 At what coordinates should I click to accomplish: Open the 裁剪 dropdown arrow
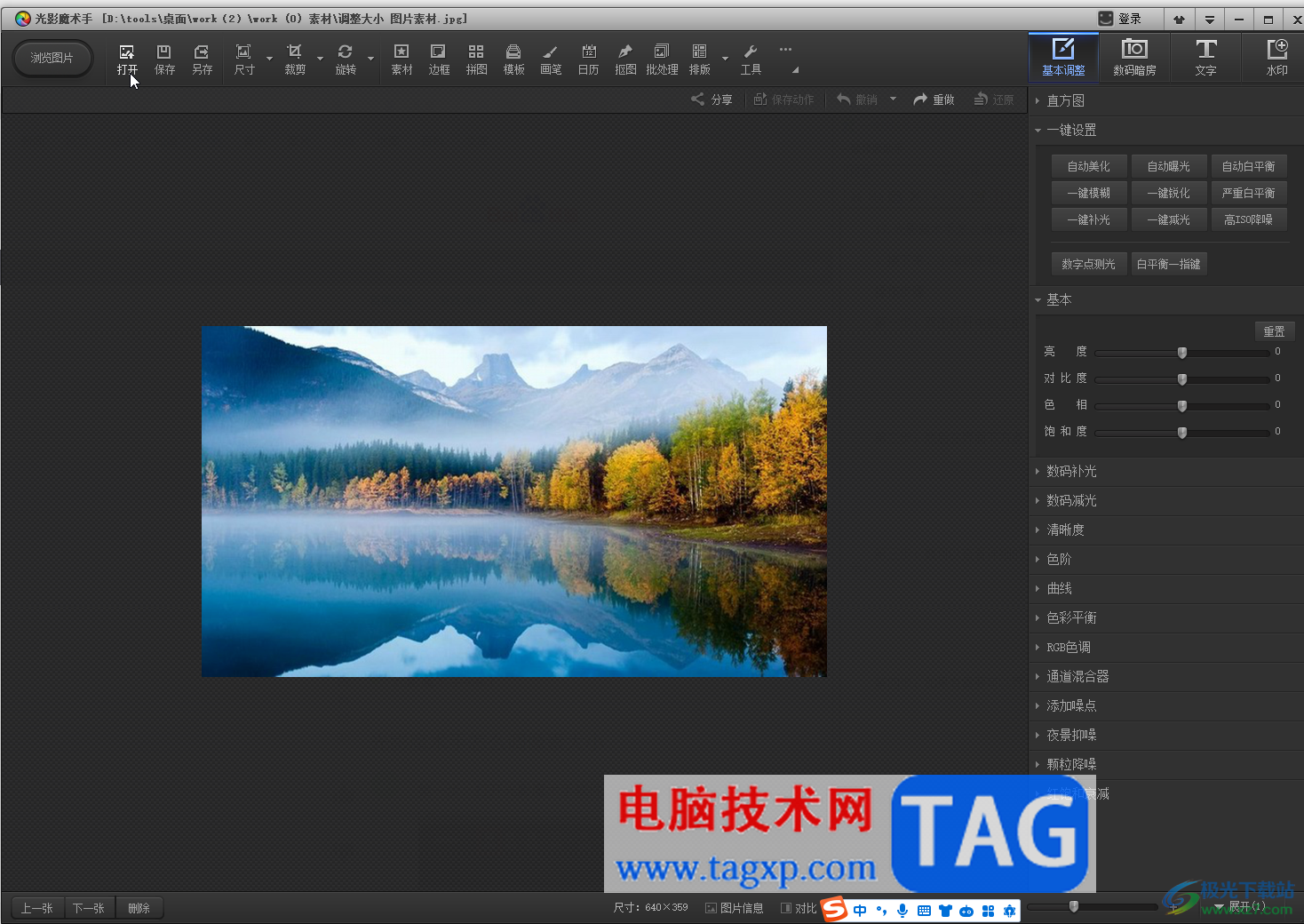coord(320,60)
